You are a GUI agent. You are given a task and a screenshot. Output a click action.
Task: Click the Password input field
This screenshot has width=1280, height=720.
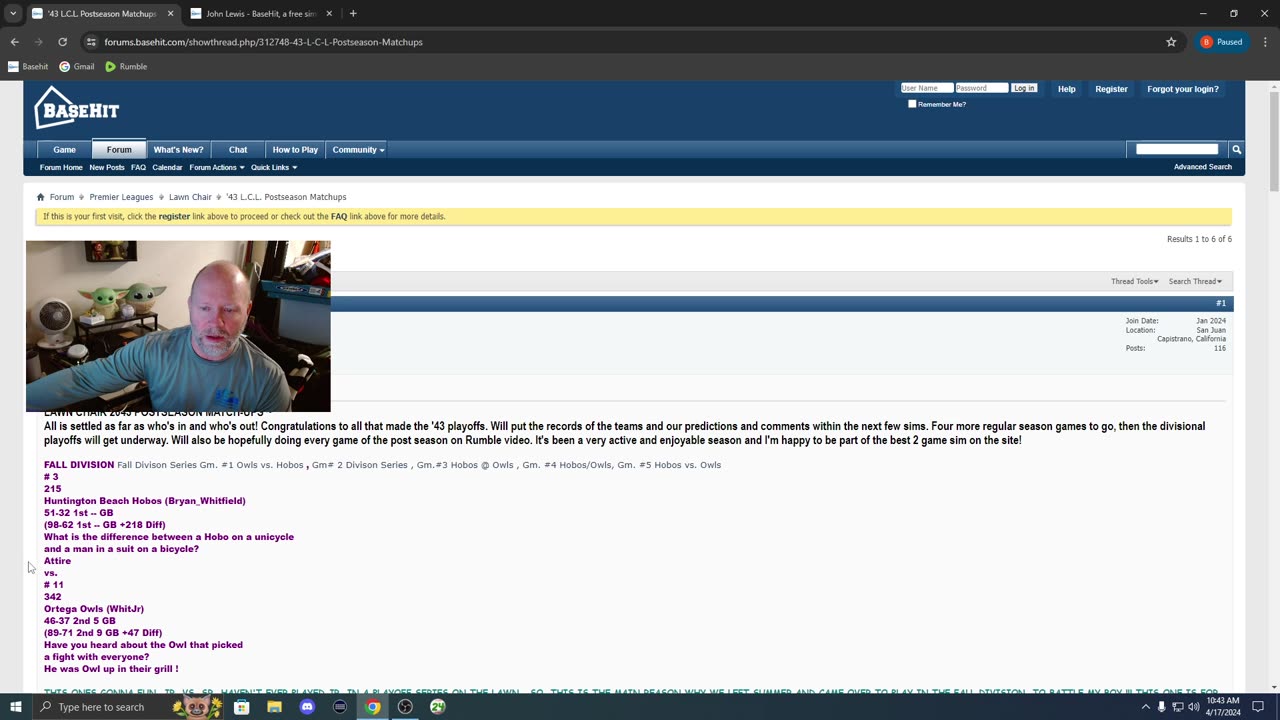[x=981, y=88]
